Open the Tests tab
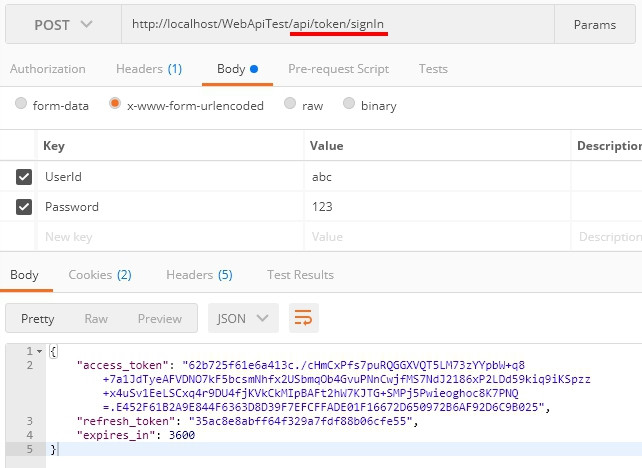Image resolution: width=642 pixels, height=468 pixels. (x=433, y=69)
